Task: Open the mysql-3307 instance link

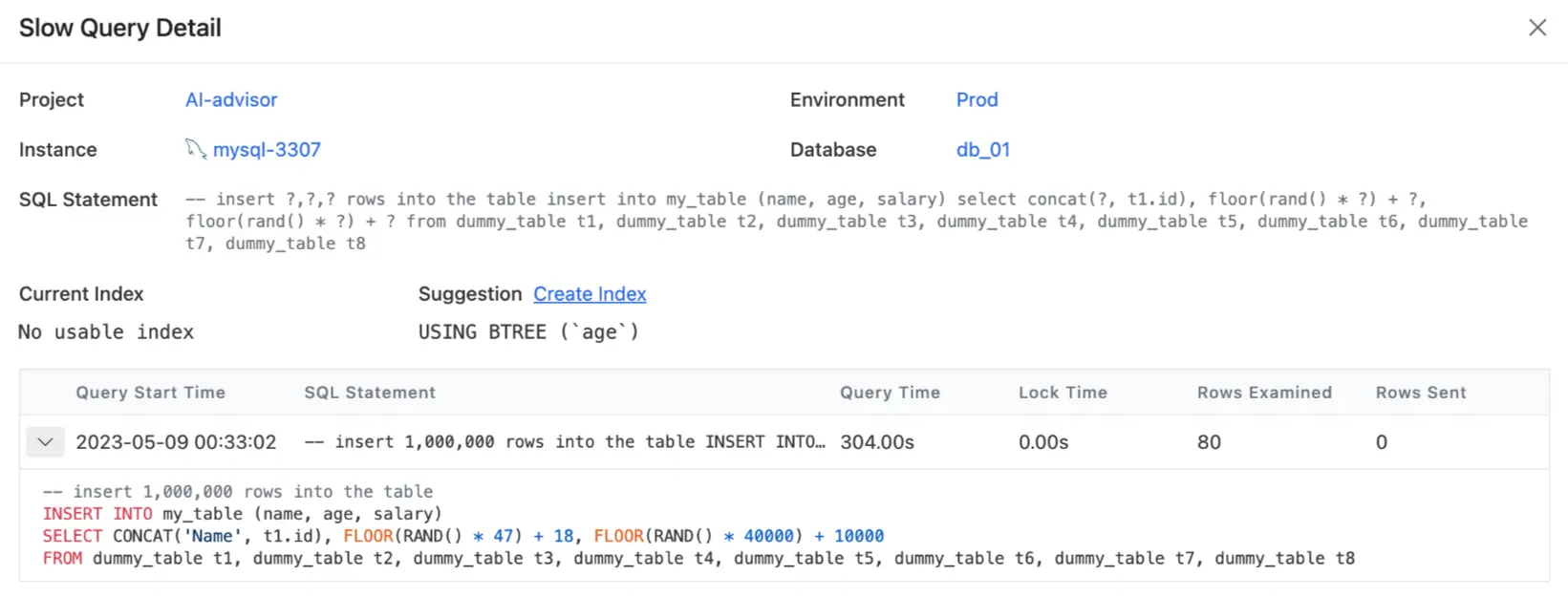Action: [x=267, y=150]
